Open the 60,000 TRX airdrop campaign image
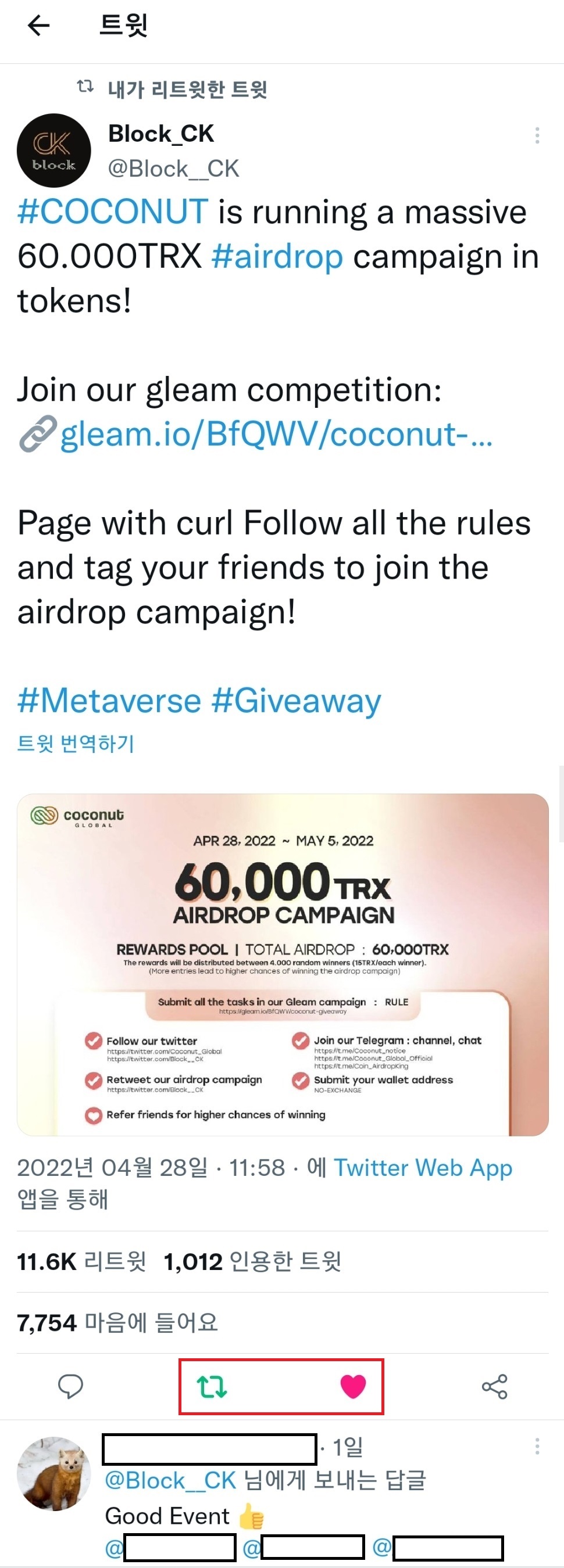The height and width of the screenshot is (1568, 564). click(283, 964)
